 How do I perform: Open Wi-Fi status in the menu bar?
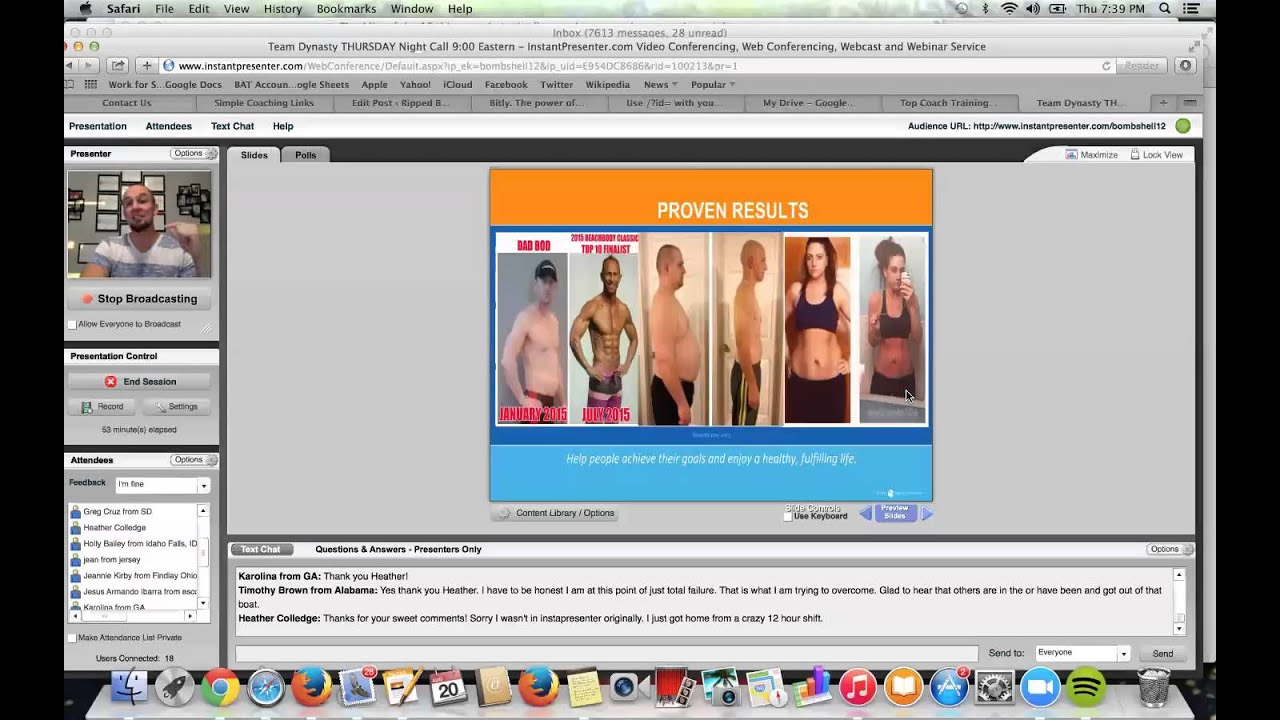pyautogui.click(x=1009, y=9)
